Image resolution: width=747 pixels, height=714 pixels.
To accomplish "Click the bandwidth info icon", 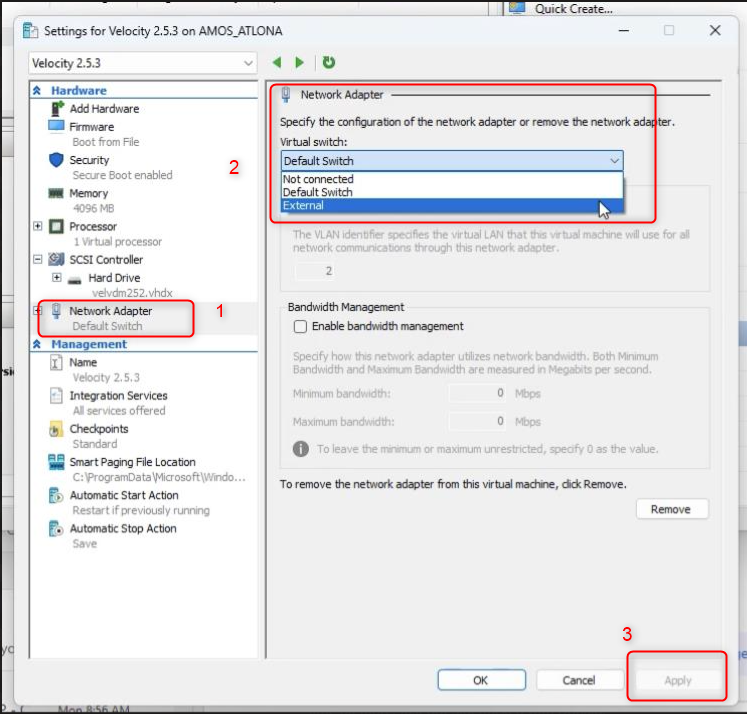I will point(301,449).
